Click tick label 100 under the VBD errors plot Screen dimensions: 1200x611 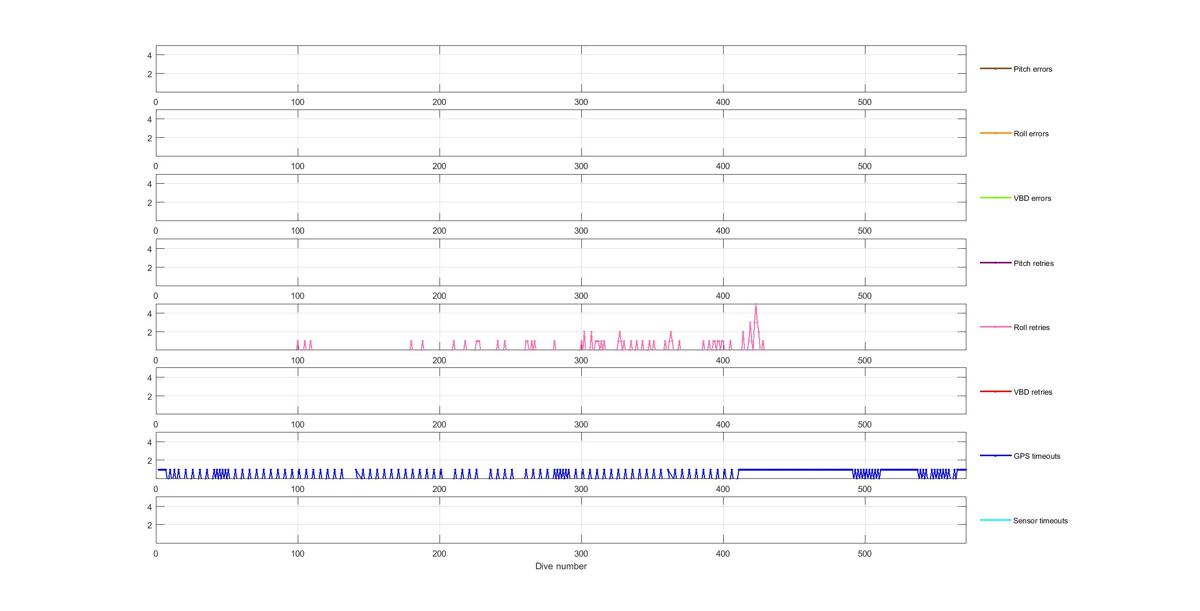(x=297, y=231)
